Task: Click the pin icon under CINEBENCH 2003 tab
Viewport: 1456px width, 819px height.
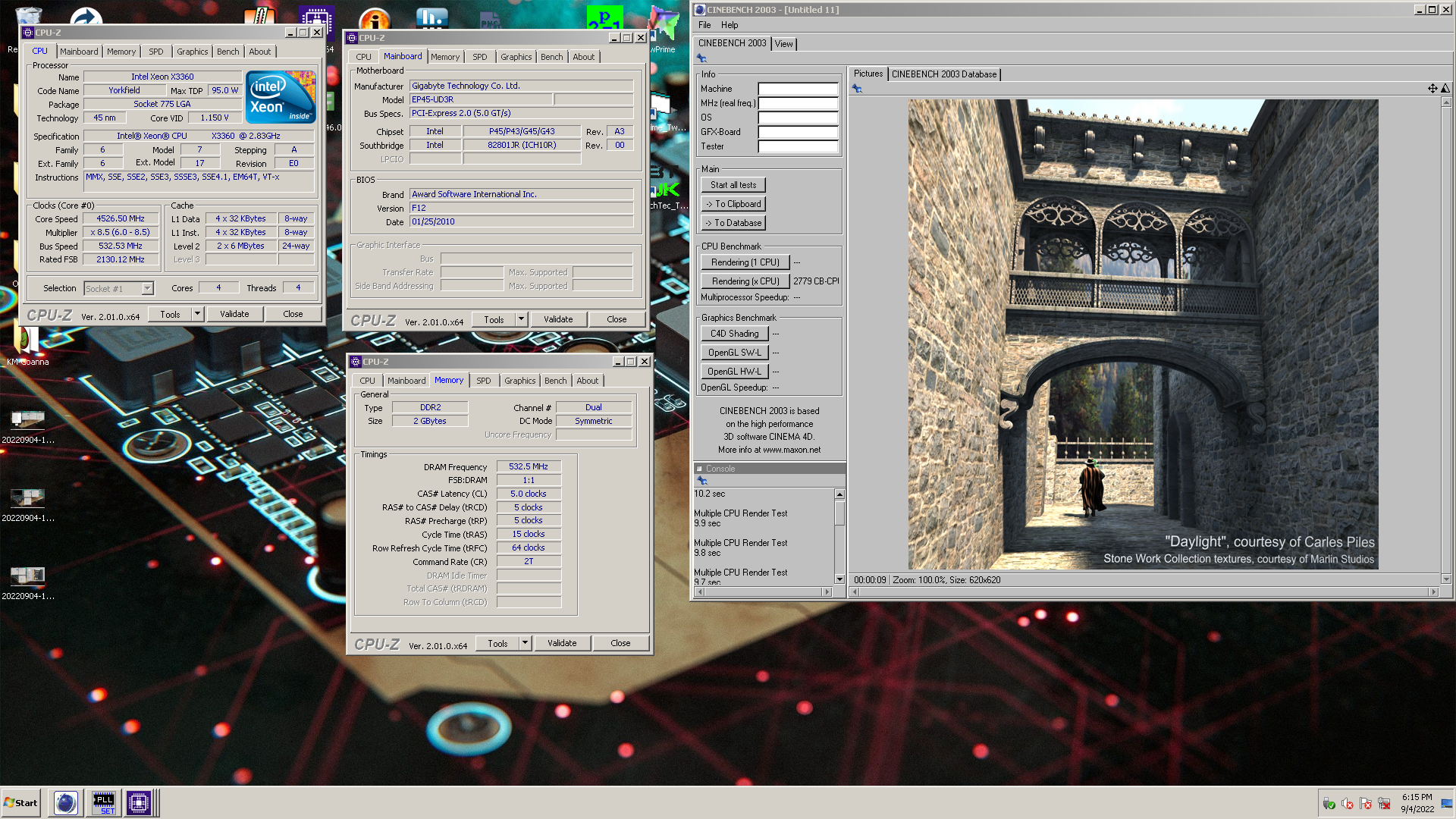Action: pyautogui.click(x=701, y=58)
